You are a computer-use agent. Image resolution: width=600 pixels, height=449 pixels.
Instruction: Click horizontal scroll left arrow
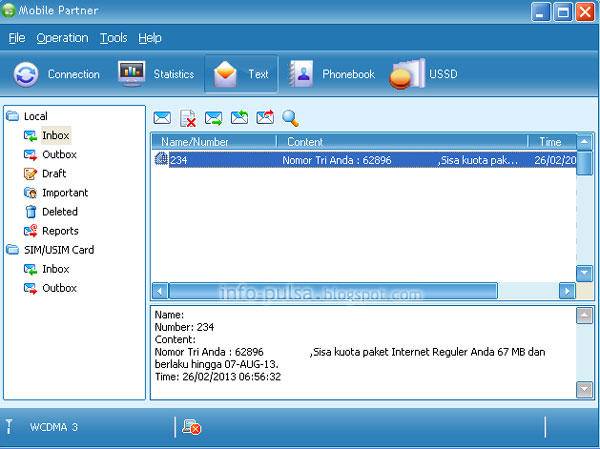coord(160,291)
